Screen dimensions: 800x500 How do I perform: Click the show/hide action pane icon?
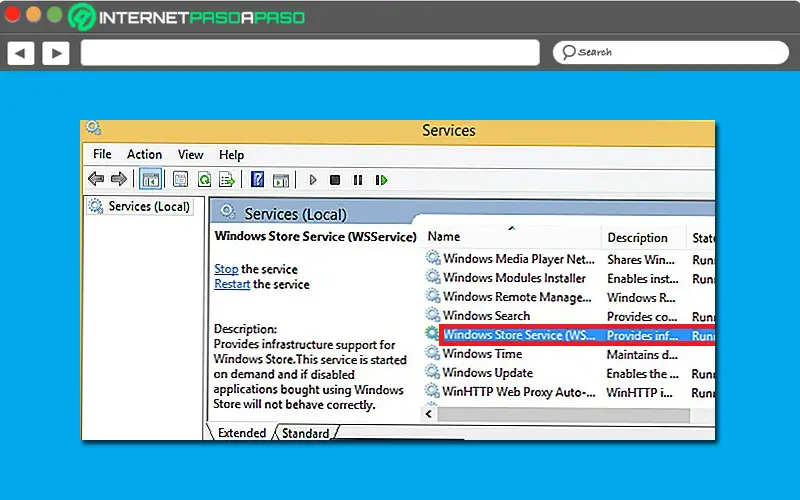coord(281,180)
